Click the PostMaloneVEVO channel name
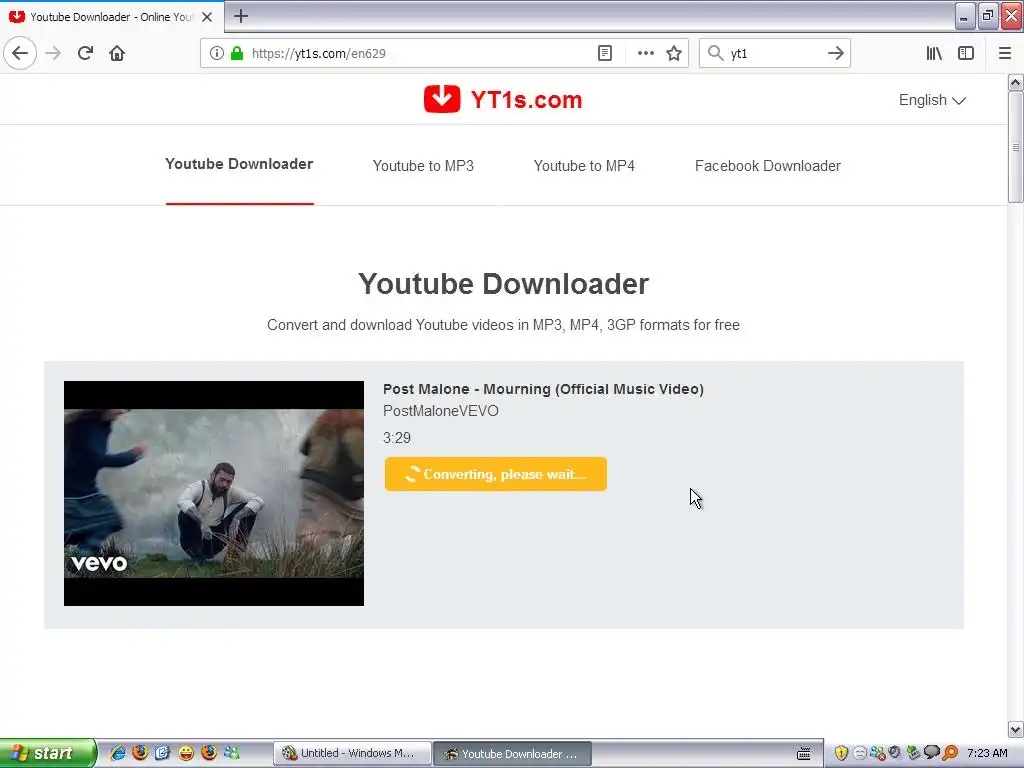1024x768 pixels. pyautogui.click(x=441, y=411)
